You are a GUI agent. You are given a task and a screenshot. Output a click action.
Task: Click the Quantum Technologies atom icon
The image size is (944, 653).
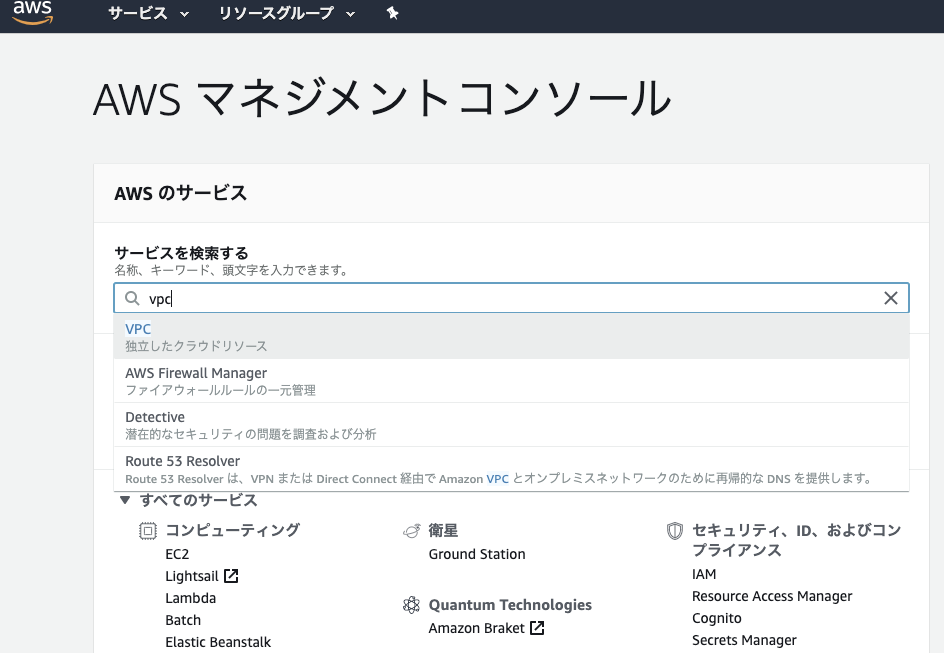[x=410, y=605]
